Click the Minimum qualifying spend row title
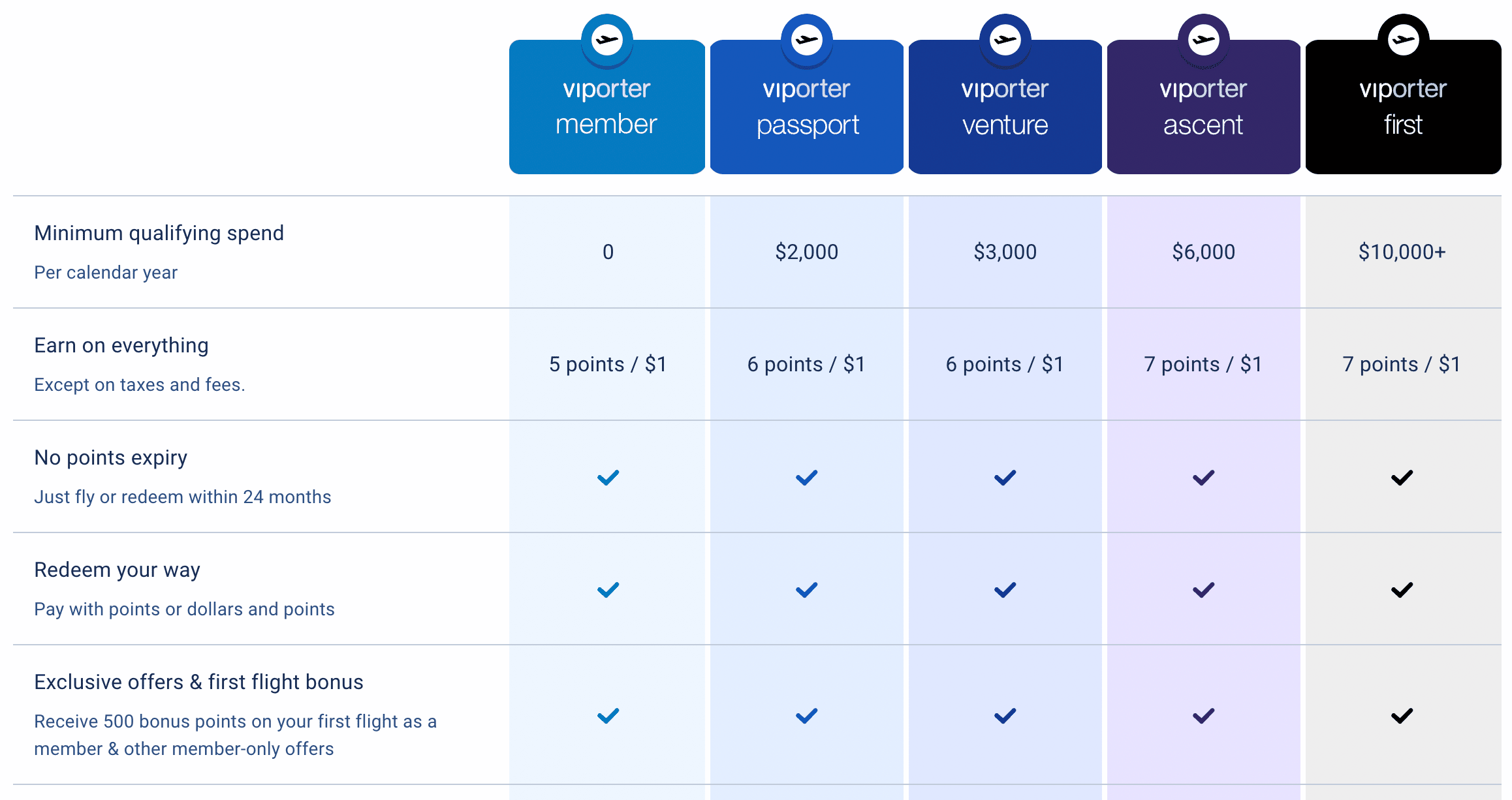Screen dimensions: 1512x800 [159, 233]
